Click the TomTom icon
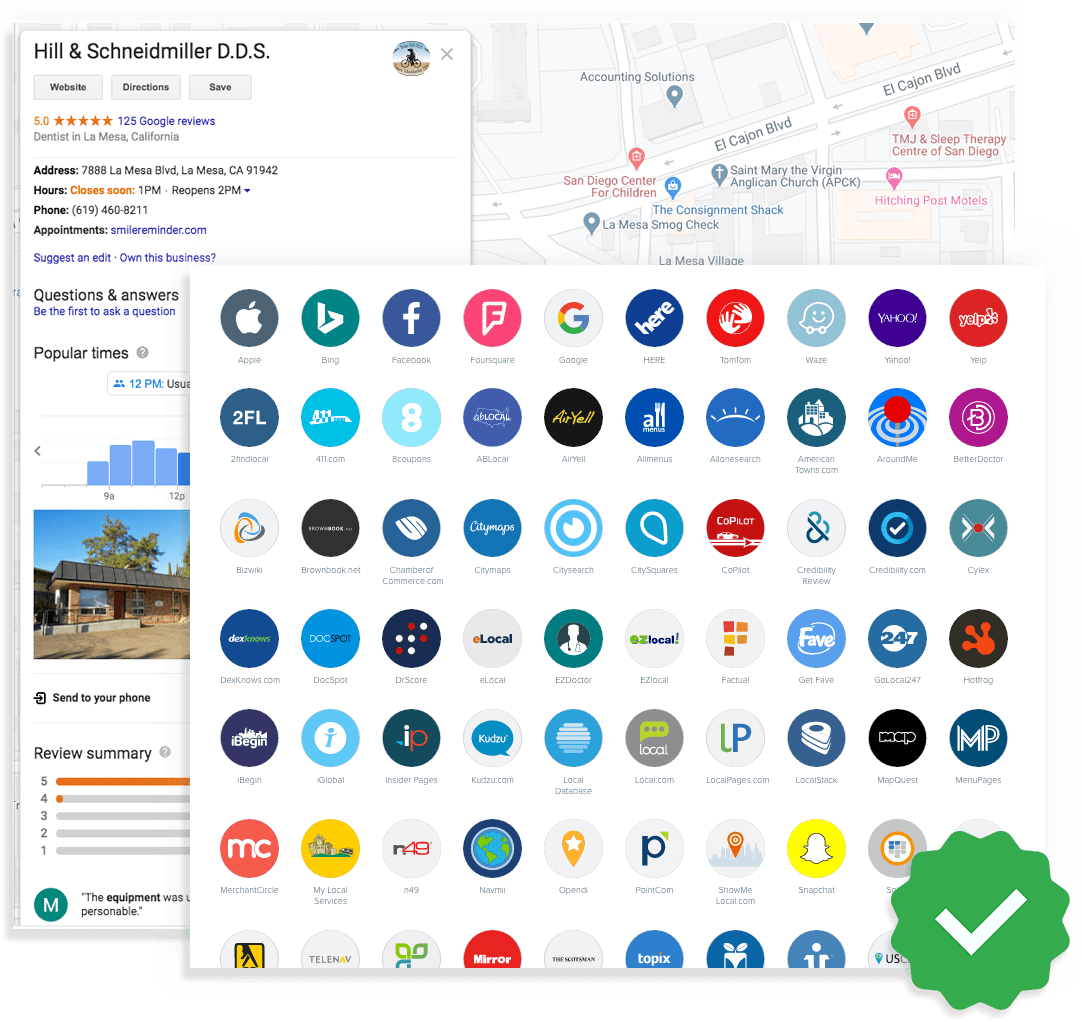Viewport: 1082px width, 1022px height. (x=736, y=318)
